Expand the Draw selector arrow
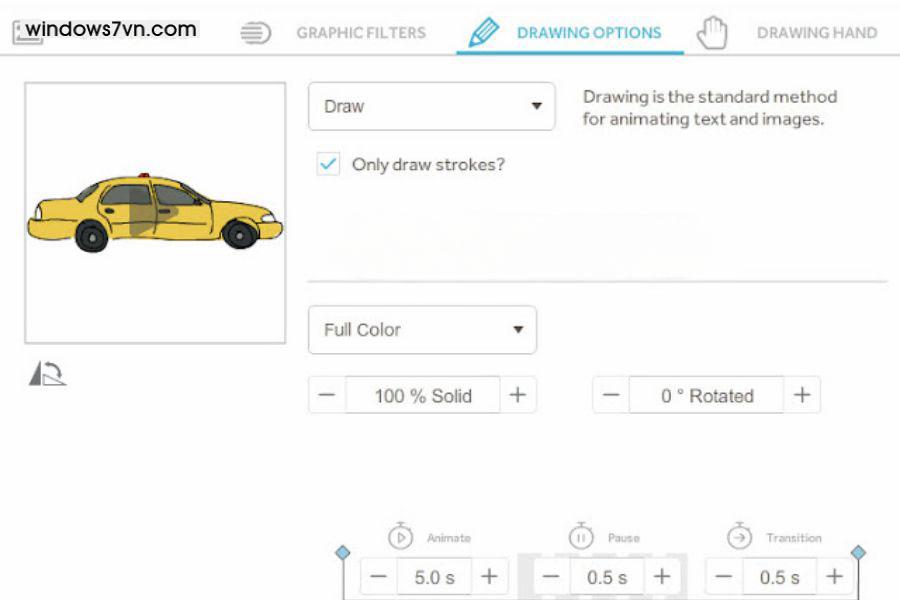 (x=537, y=105)
